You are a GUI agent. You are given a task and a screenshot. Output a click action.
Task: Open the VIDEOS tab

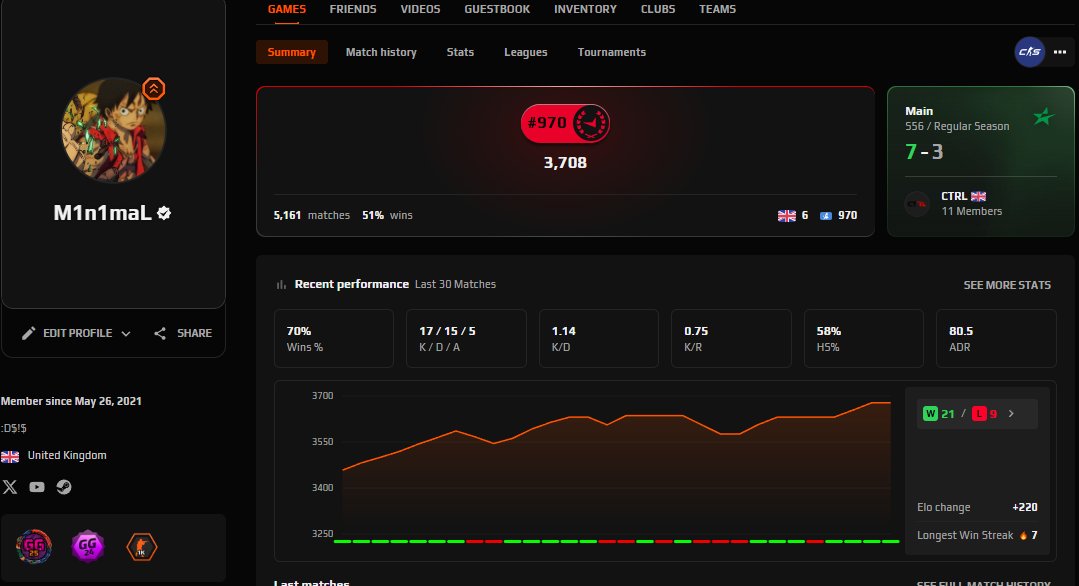(420, 9)
